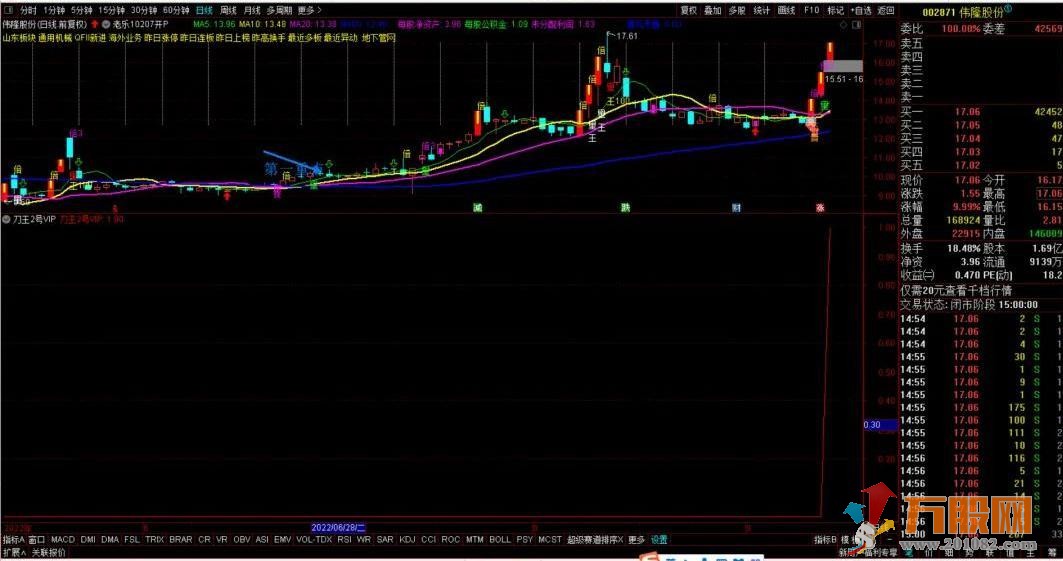
Task: Open the 指标A indicator group menu
Action: (14, 540)
